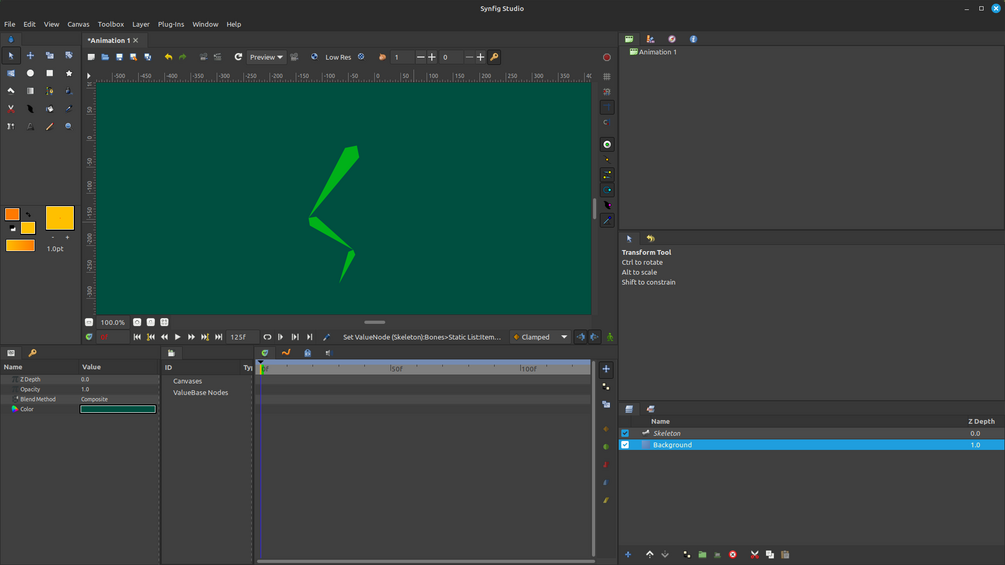The width and height of the screenshot is (1005, 565).
Task: Select the Star tool in toolbox
Action: (69, 73)
